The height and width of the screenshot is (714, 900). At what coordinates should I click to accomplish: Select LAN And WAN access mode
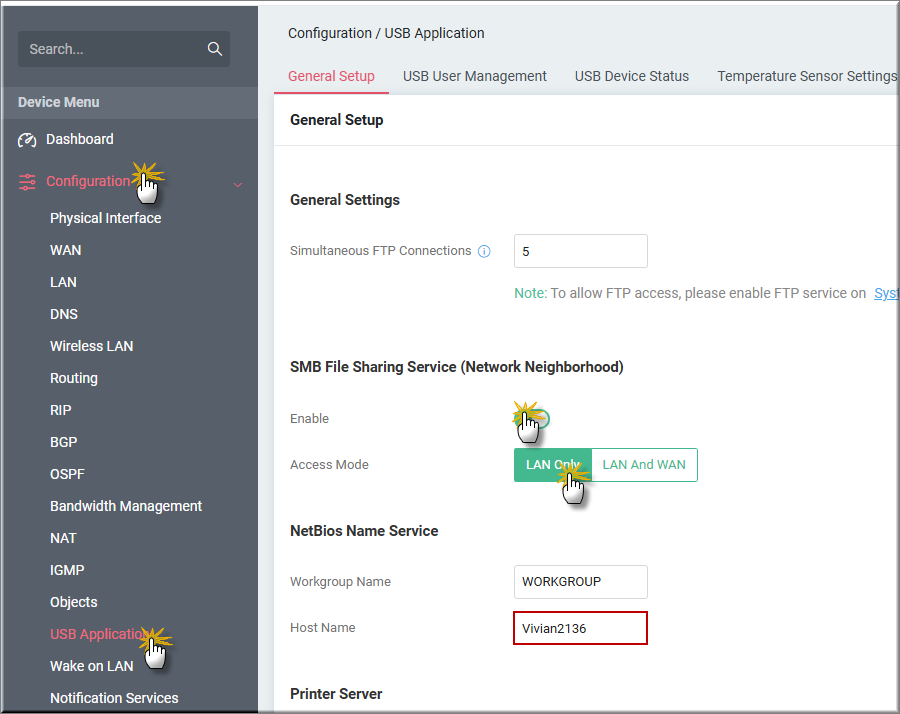coord(644,465)
